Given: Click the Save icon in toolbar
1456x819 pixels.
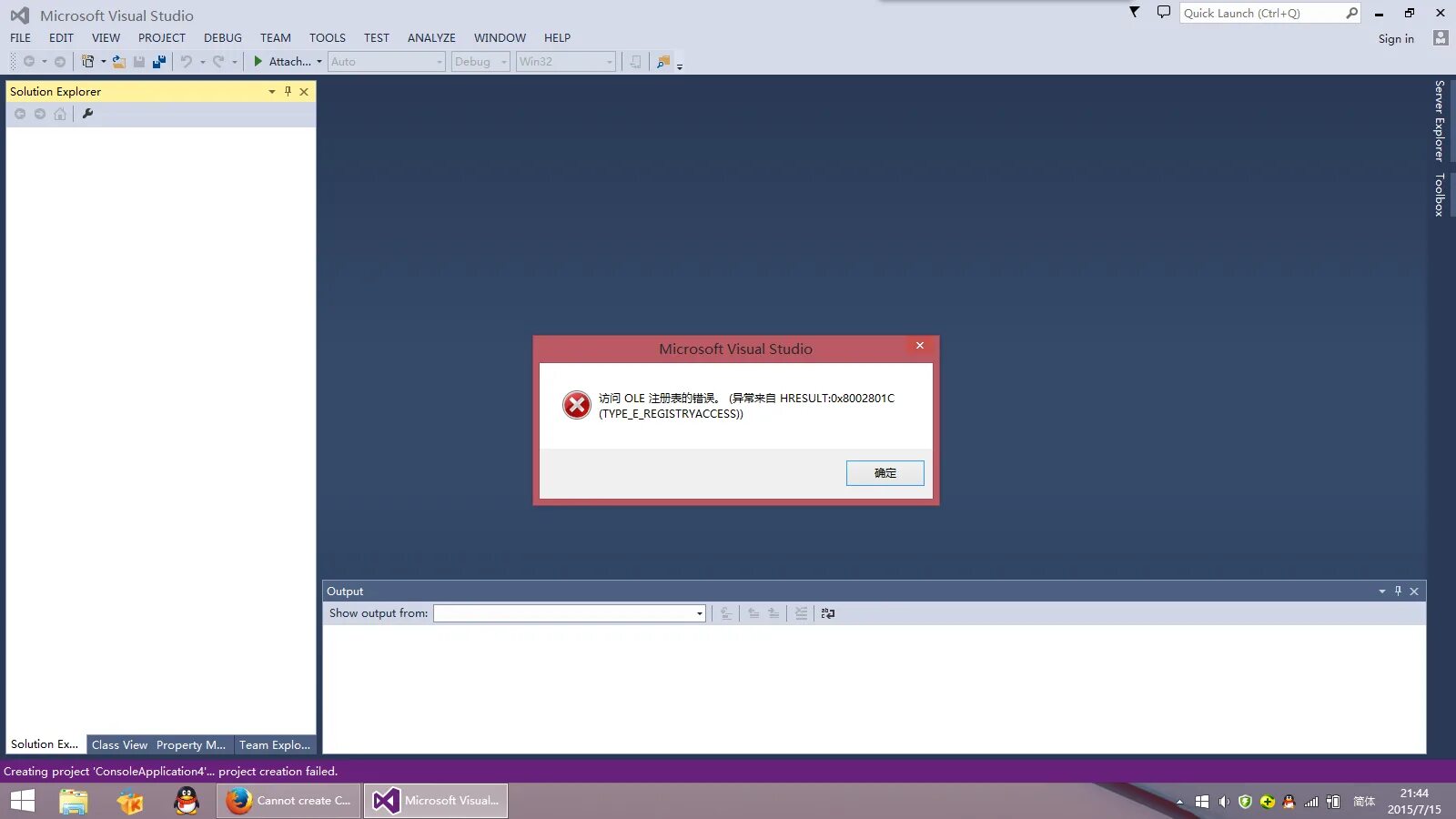Looking at the screenshot, I should [139, 62].
